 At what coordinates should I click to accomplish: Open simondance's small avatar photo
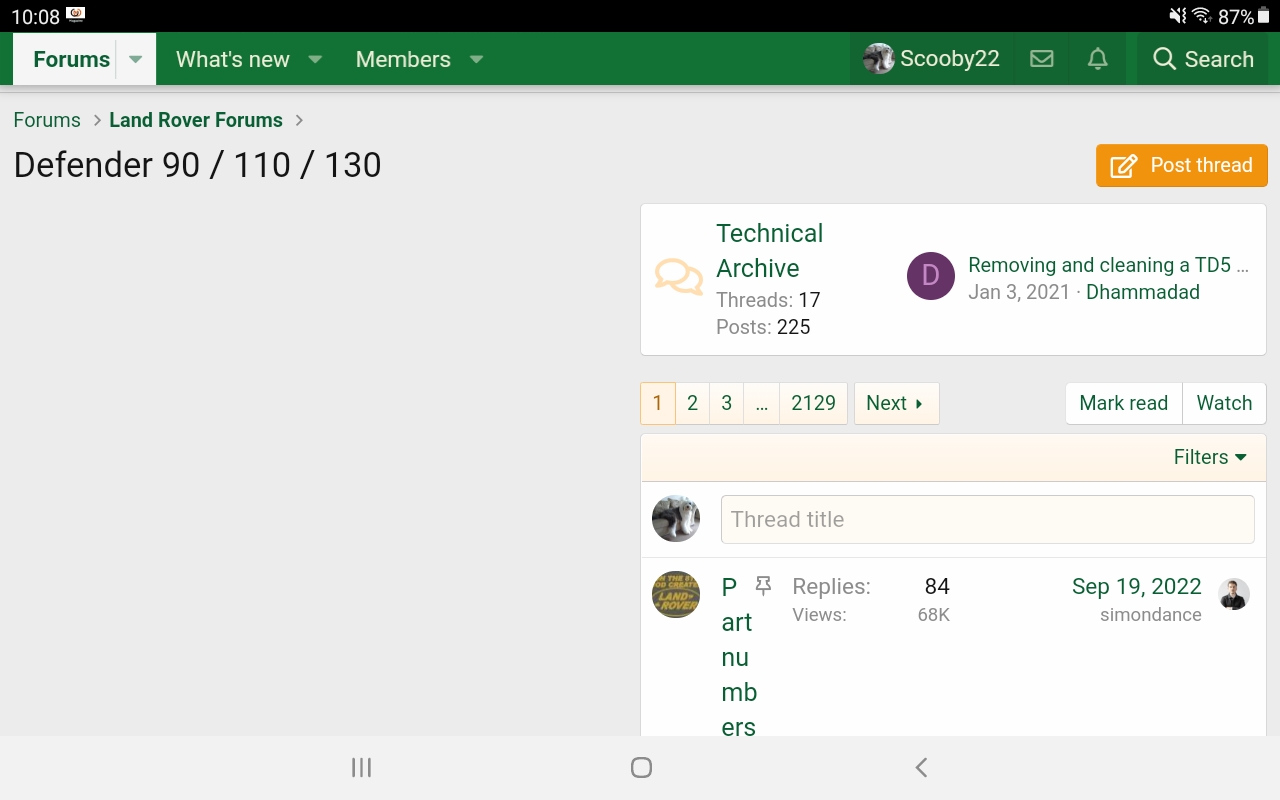pos(1235,594)
